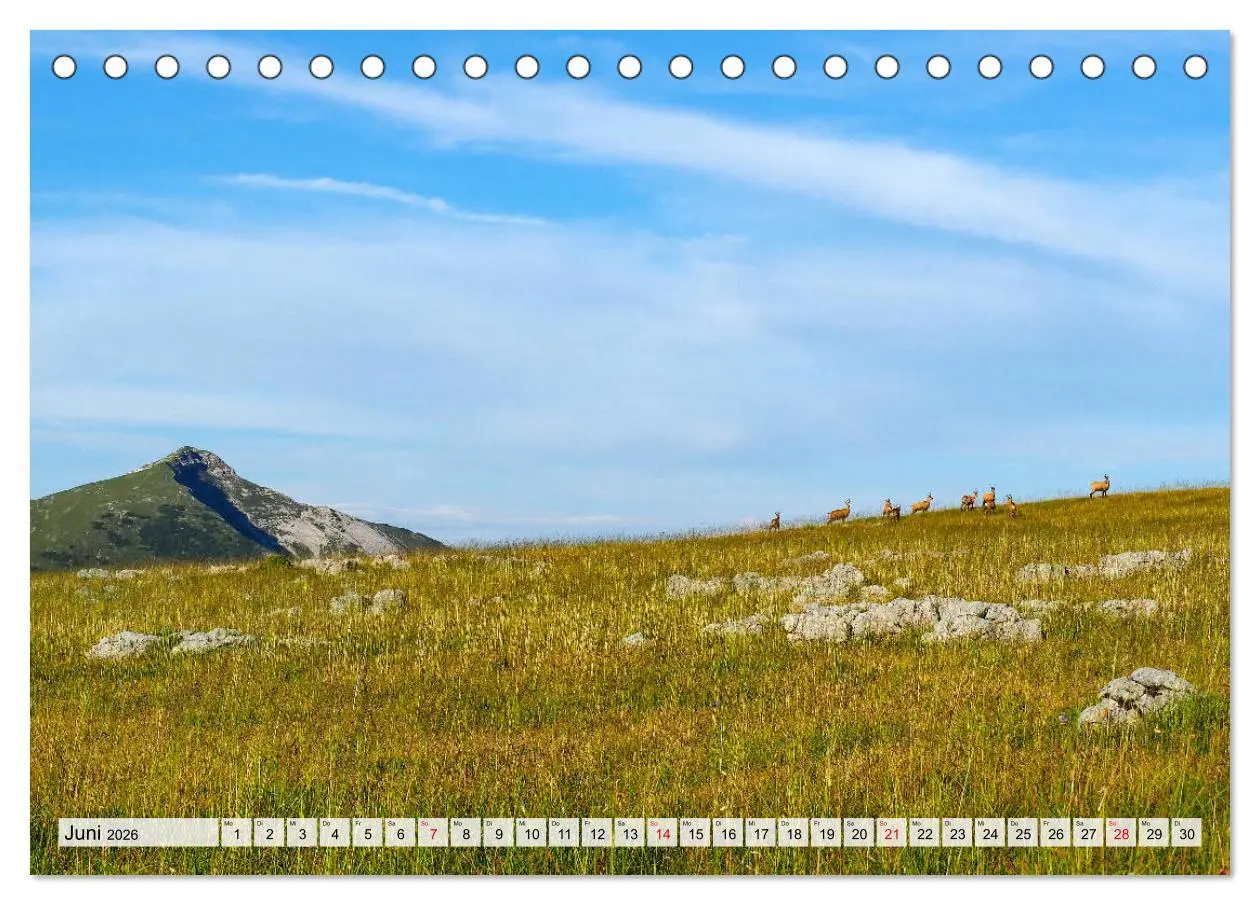Select day 8 in the calendar strip

point(466,833)
